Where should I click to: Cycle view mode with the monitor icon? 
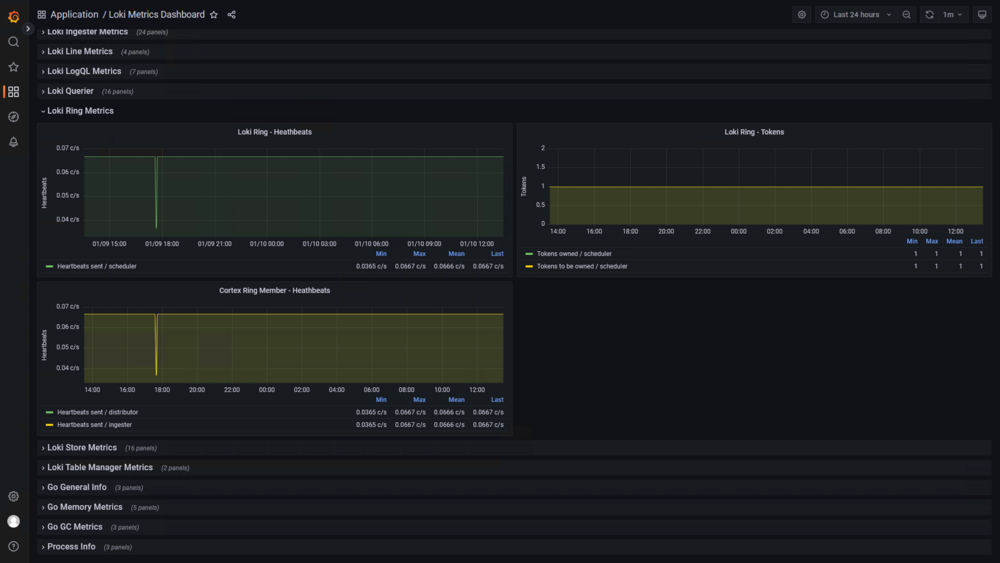point(982,15)
